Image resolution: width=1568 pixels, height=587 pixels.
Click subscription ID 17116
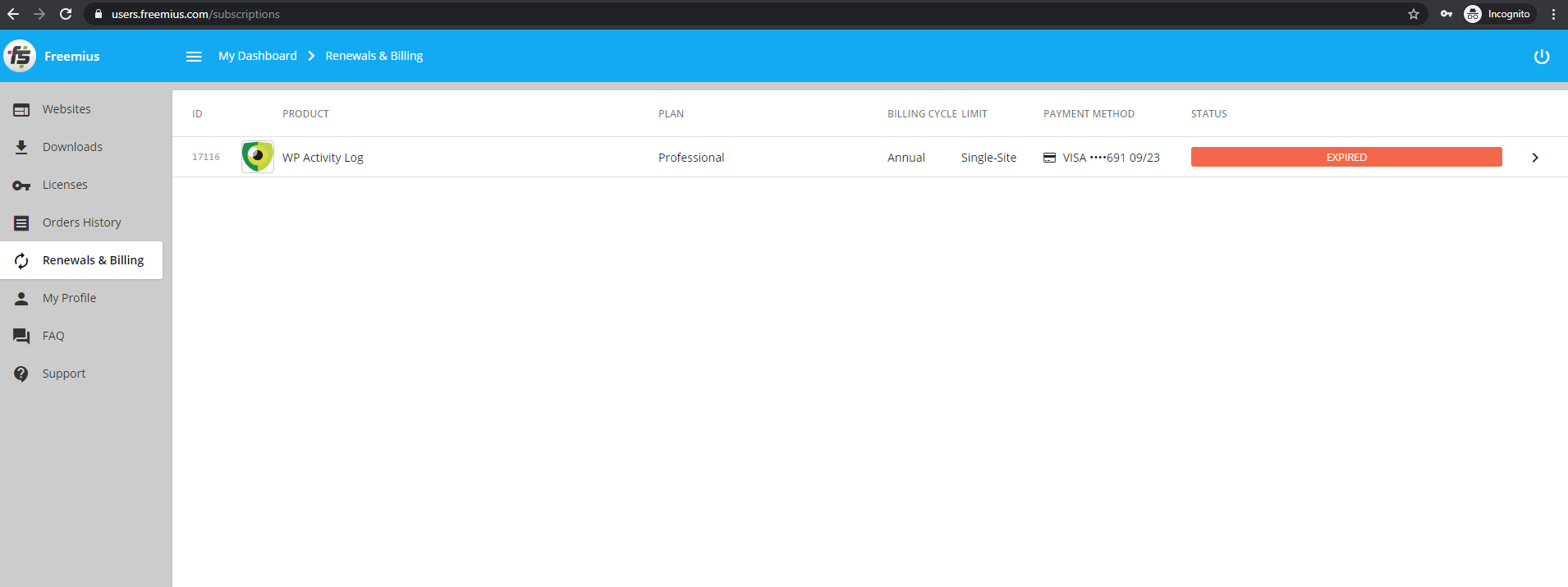tap(206, 157)
